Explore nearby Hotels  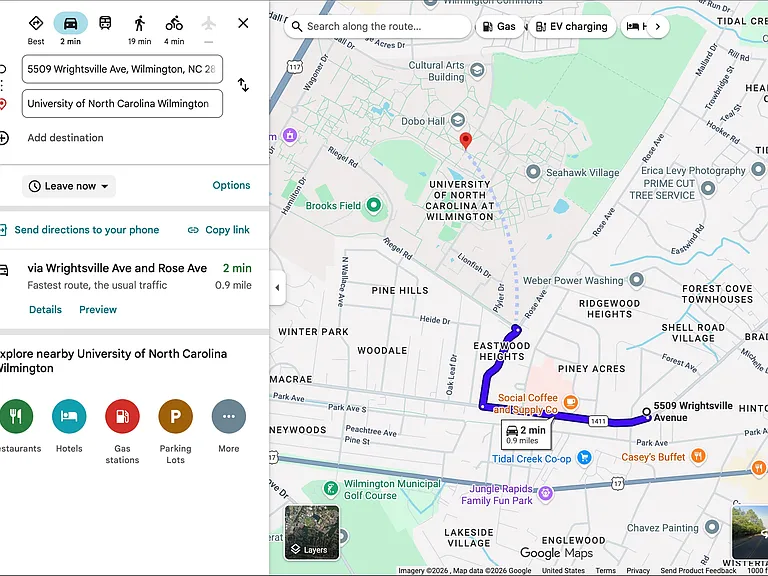point(69,416)
